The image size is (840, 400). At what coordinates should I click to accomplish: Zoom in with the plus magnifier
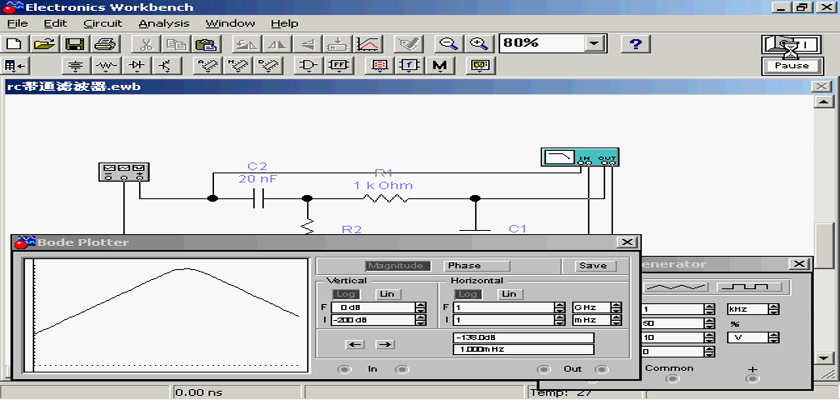click(478, 44)
